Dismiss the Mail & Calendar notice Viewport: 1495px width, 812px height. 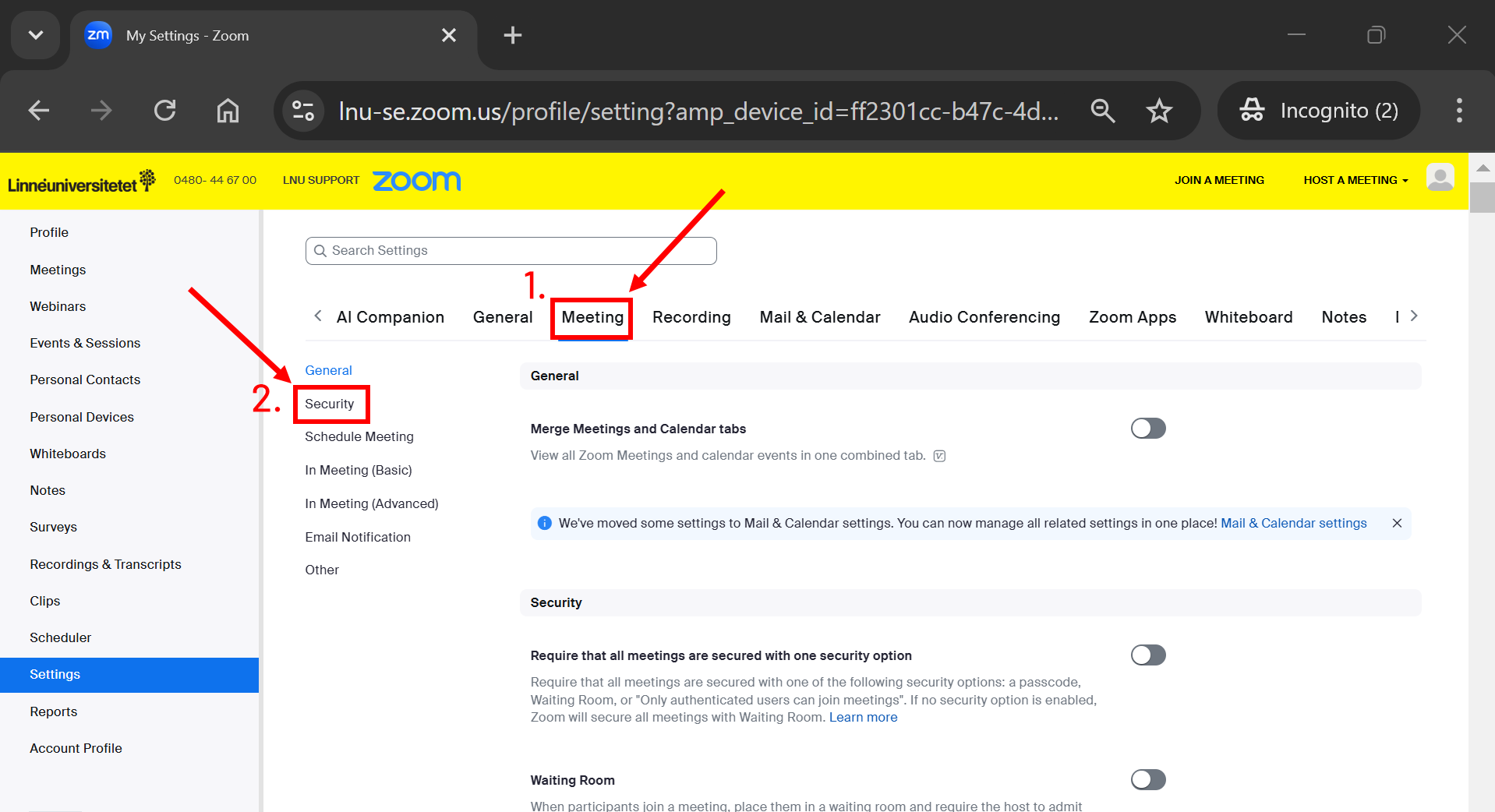tap(1397, 523)
